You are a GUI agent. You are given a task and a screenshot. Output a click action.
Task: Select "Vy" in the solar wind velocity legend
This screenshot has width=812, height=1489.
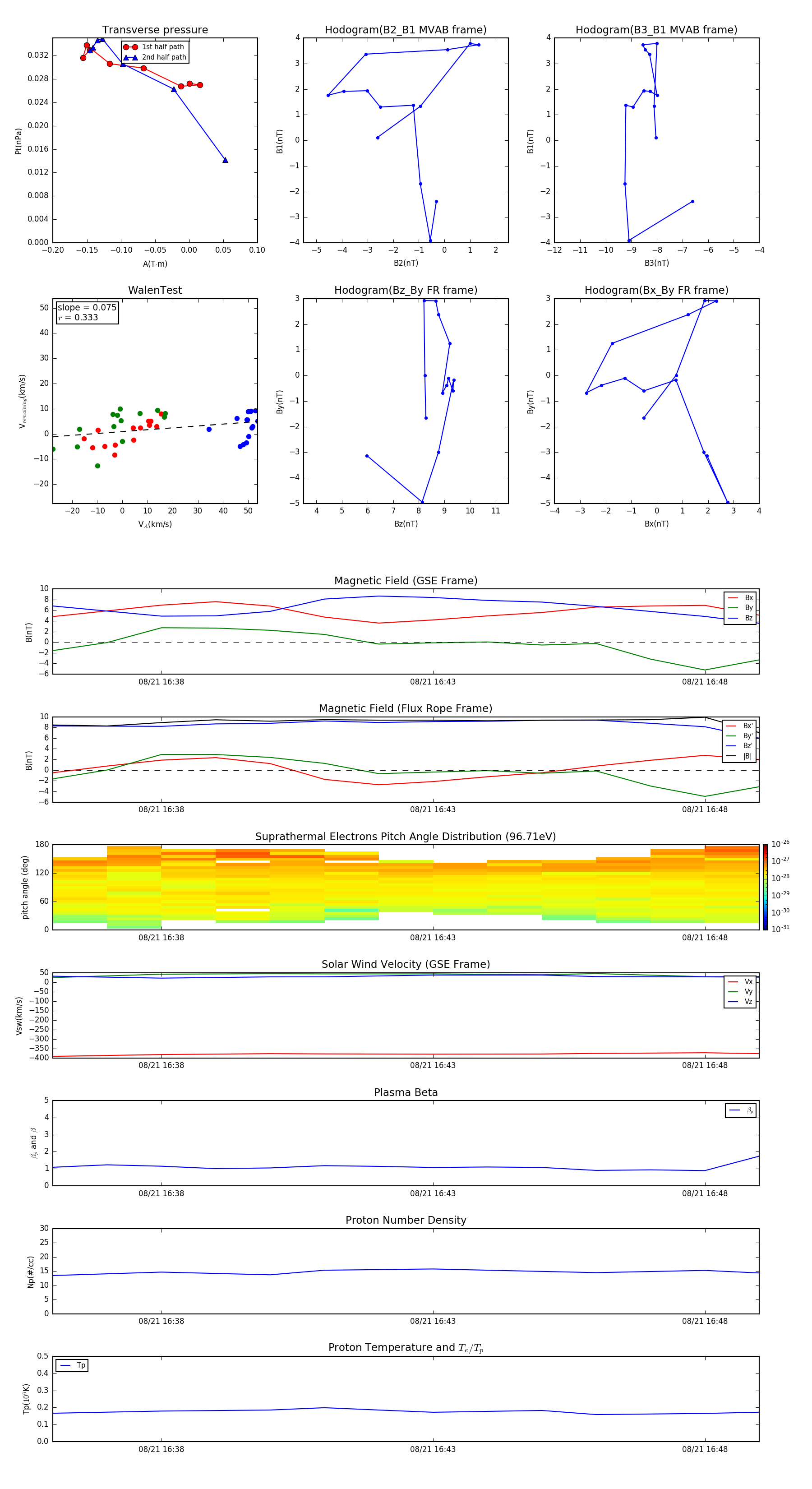tap(740, 992)
